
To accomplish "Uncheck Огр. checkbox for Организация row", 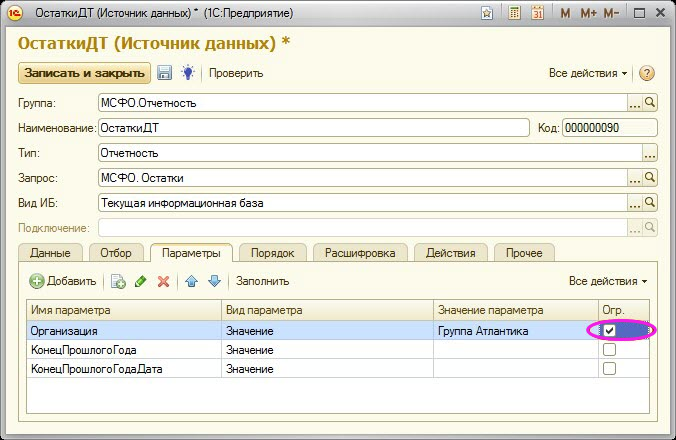I will 609,331.
